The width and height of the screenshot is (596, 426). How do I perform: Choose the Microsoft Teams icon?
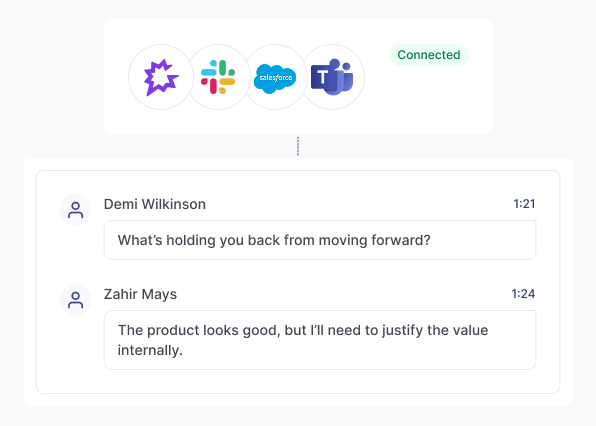pyautogui.click(x=332, y=77)
